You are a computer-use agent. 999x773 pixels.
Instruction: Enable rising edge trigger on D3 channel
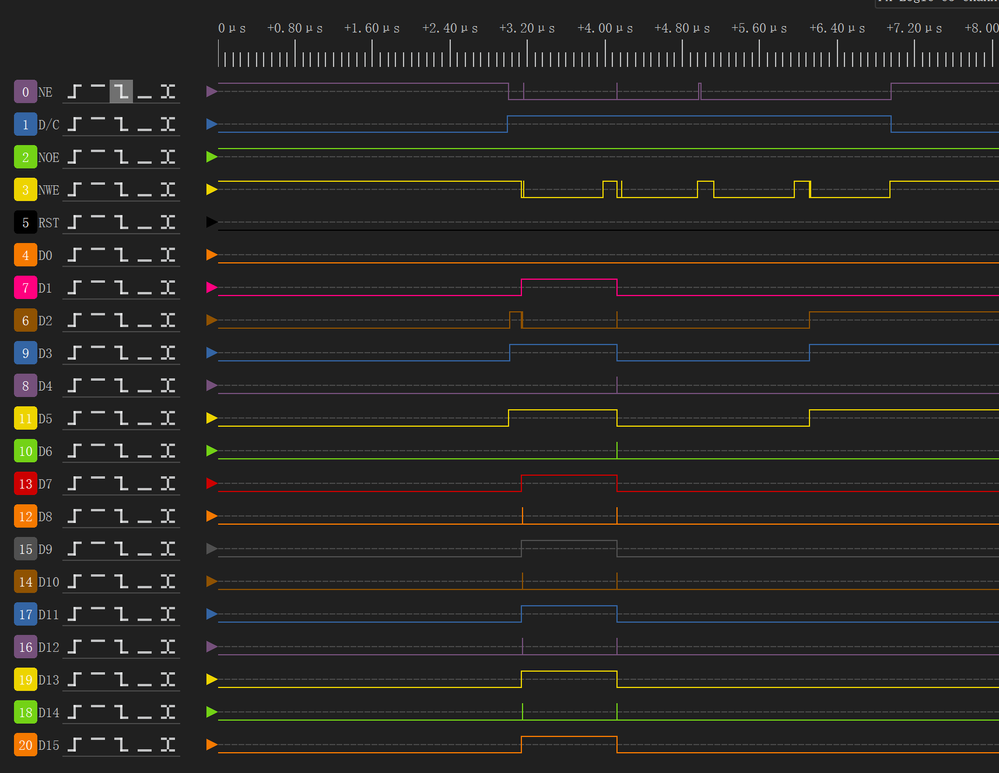(75, 353)
